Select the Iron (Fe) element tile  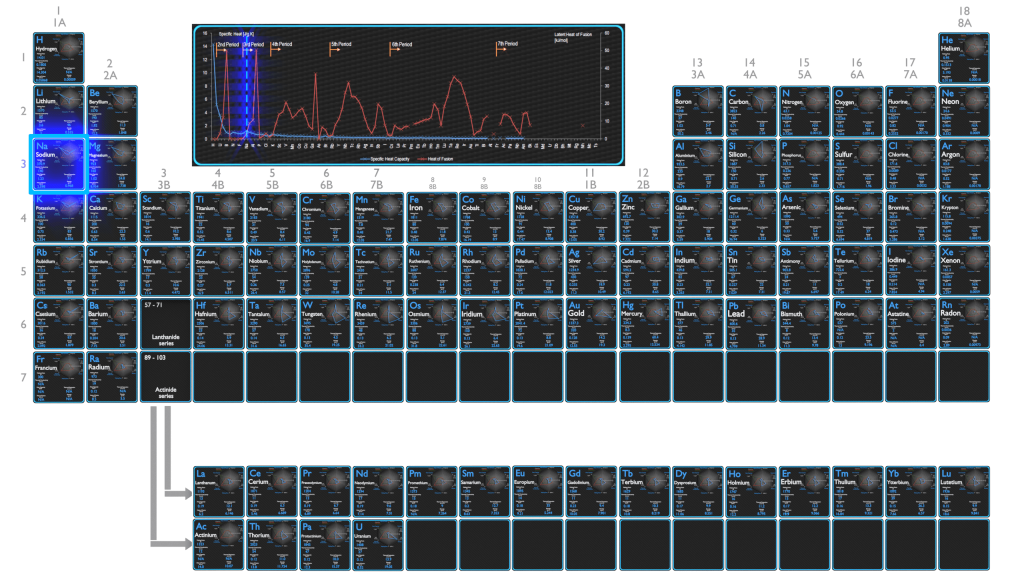tap(431, 217)
